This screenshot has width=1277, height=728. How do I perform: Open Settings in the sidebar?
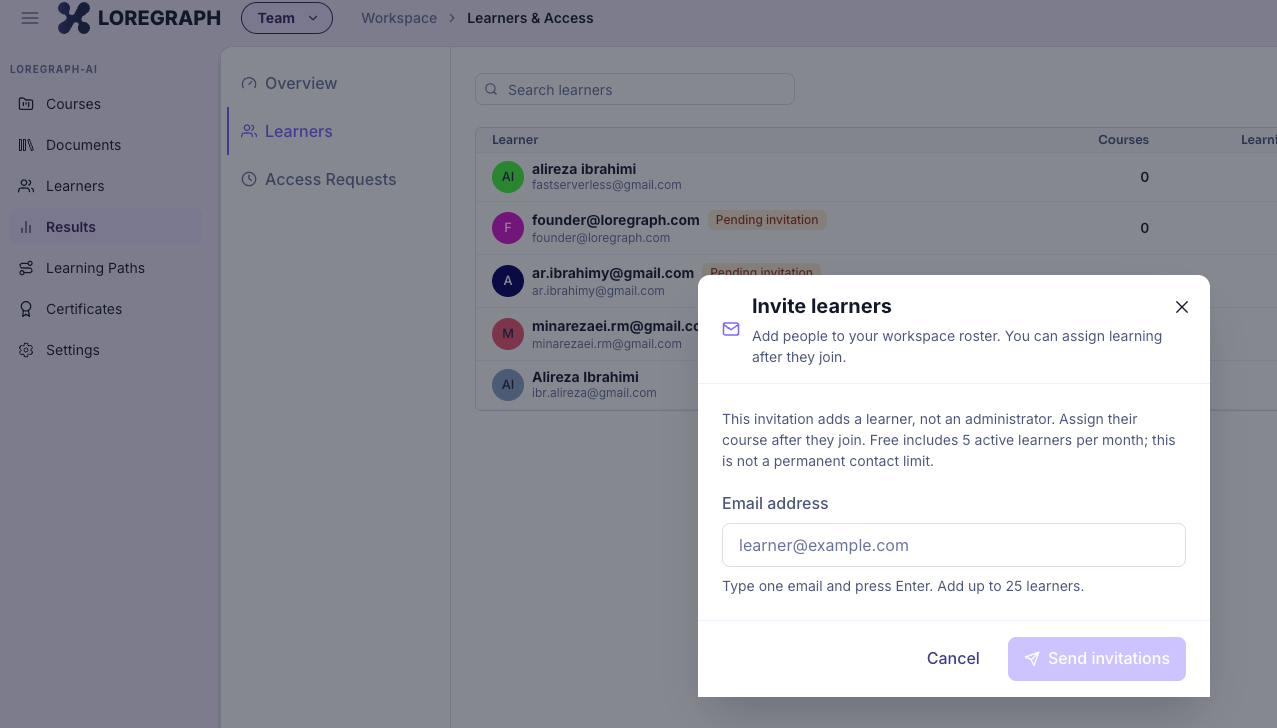(x=106, y=350)
